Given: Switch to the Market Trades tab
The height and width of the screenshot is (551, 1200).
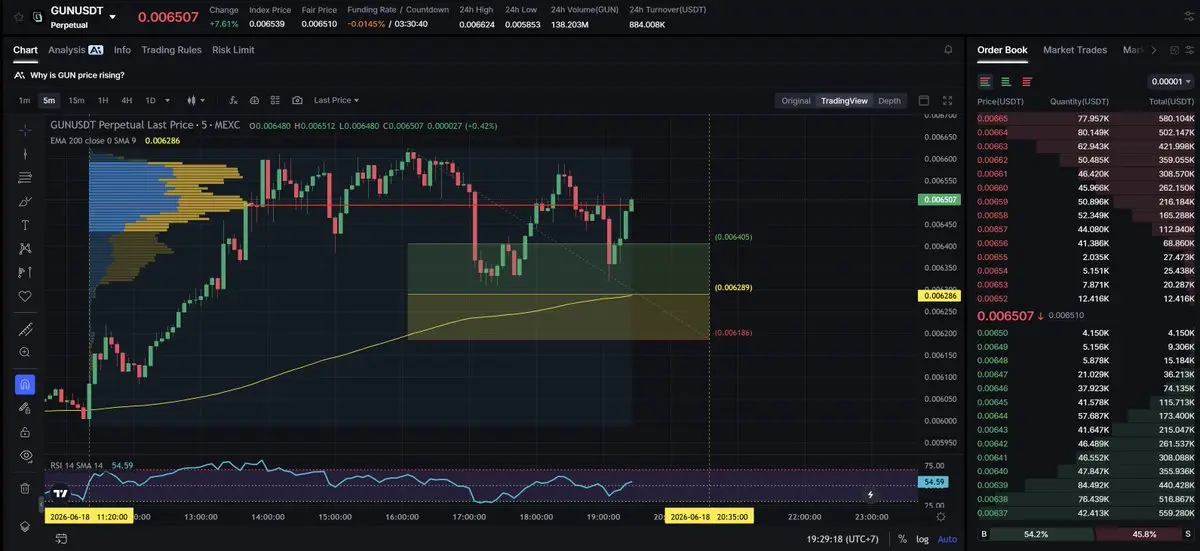Looking at the screenshot, I should click(1075, 50).
